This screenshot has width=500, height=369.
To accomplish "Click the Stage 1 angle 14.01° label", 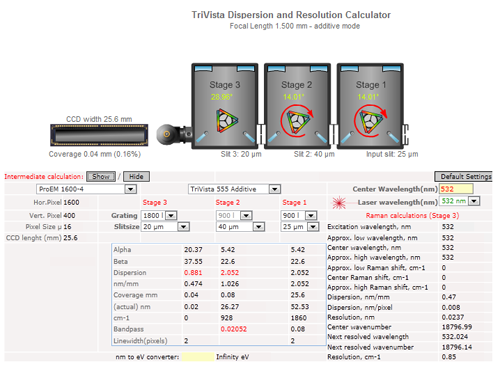I will (368, 97).
